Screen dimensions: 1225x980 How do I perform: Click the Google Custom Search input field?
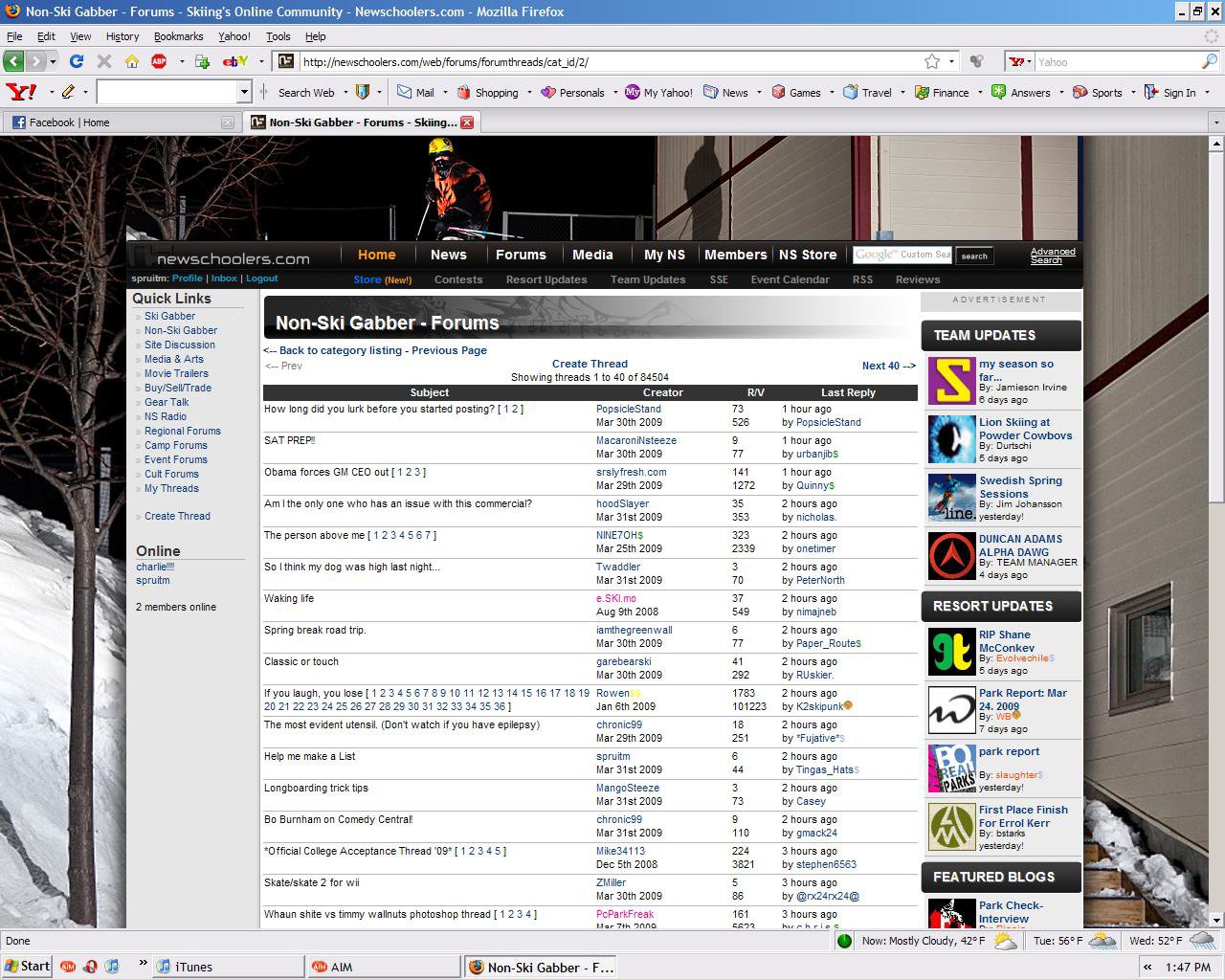click(x=902, y=255)
